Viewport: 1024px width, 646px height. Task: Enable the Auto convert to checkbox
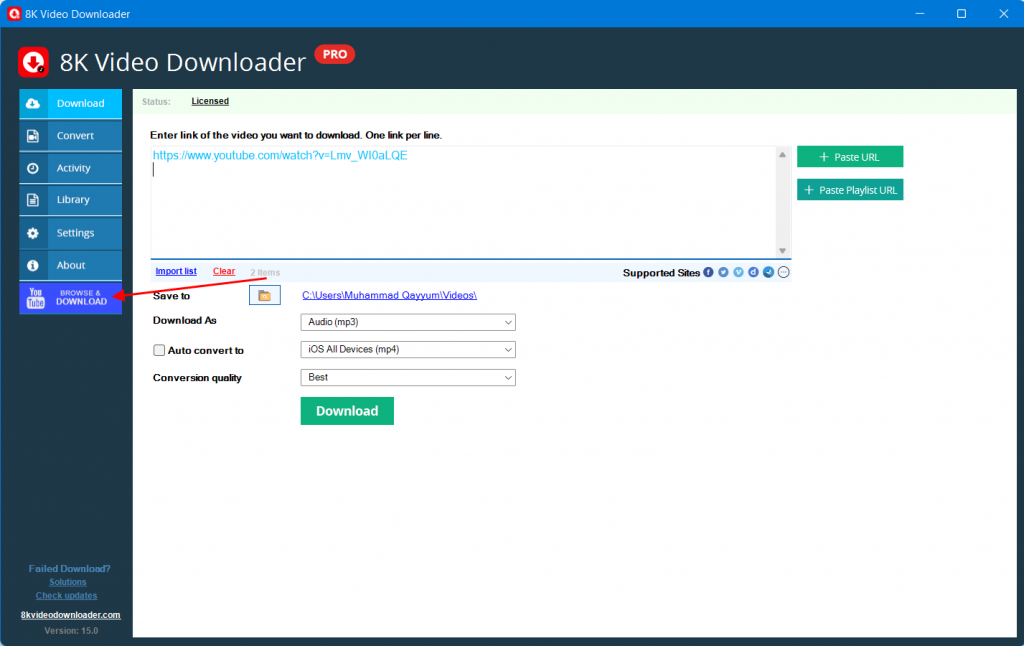point(159,350)
